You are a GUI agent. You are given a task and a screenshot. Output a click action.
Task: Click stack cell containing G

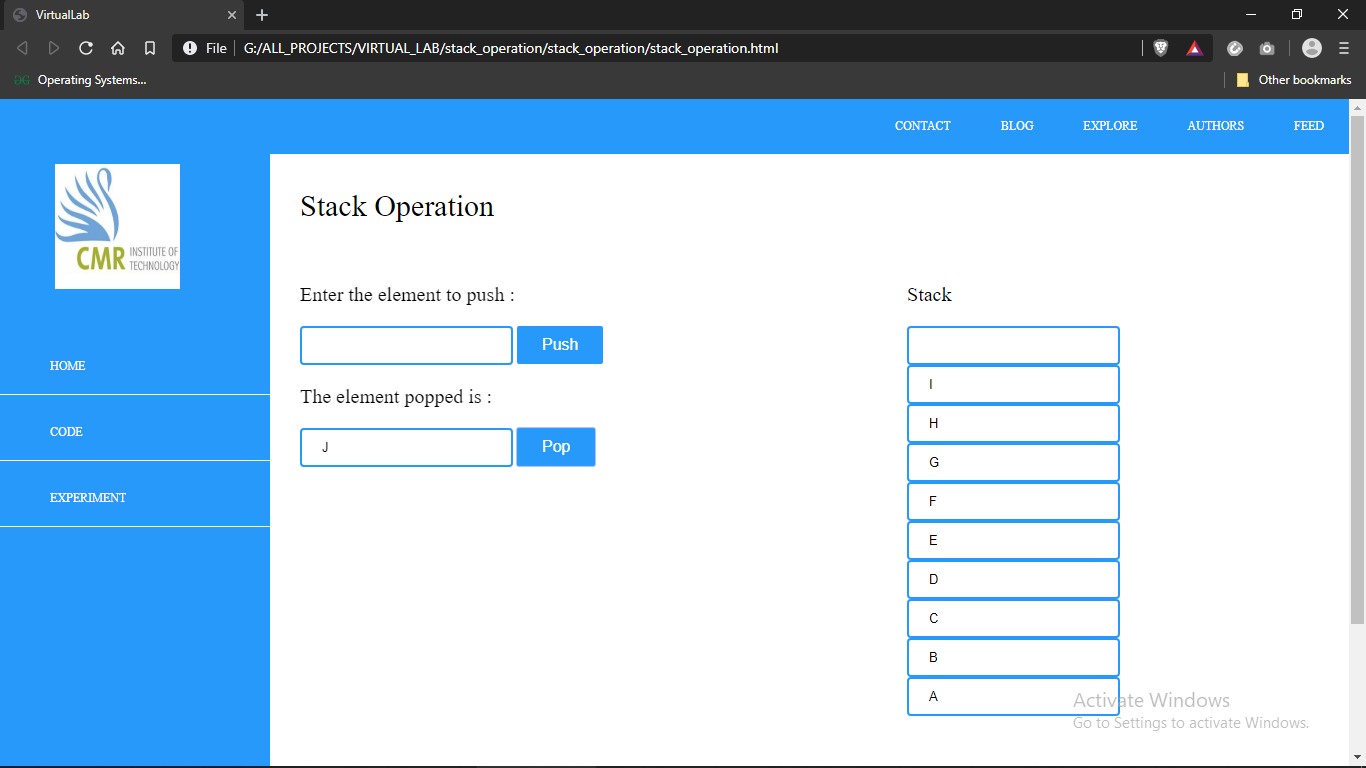coord(1013,462)
